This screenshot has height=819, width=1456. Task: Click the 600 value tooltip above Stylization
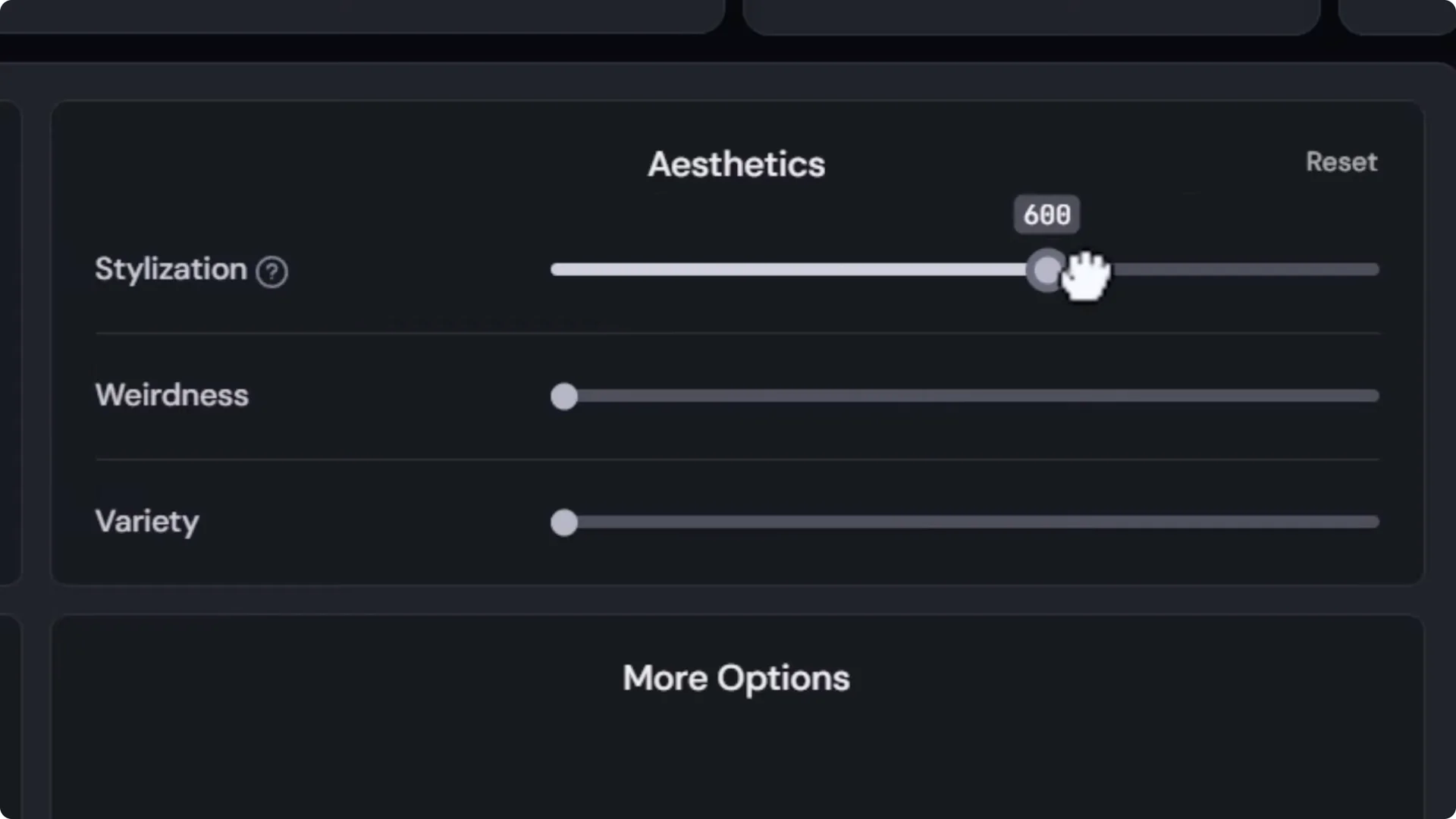coord(1046,215)
